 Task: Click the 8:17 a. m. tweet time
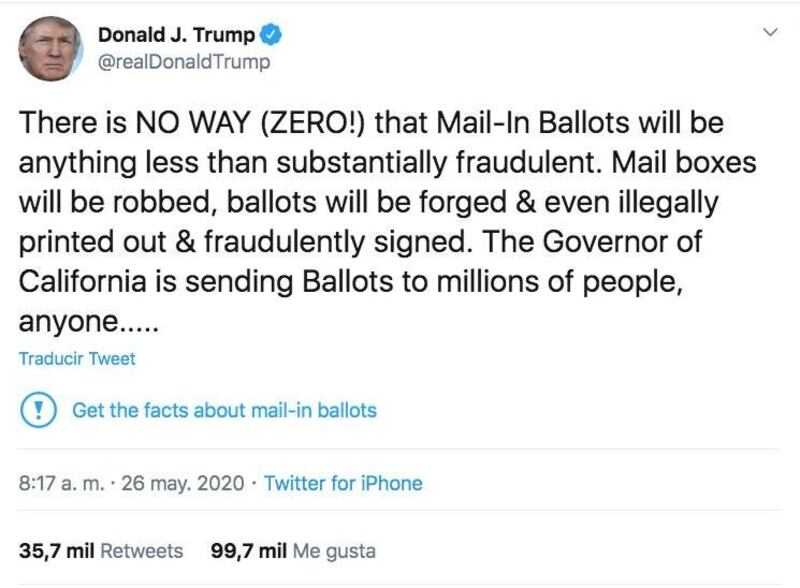point(62,484)
